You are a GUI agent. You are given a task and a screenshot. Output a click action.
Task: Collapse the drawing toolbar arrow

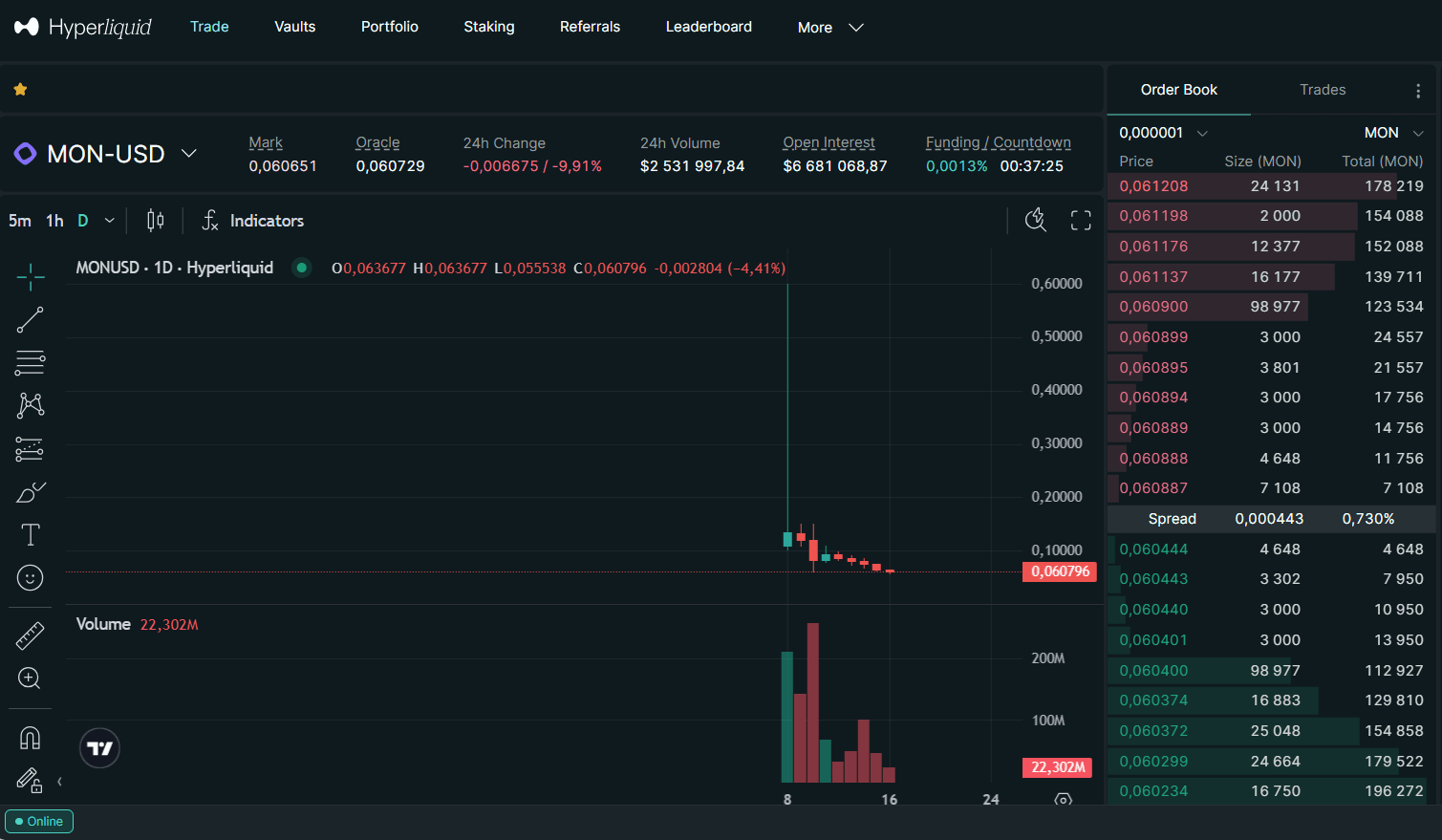59,782
